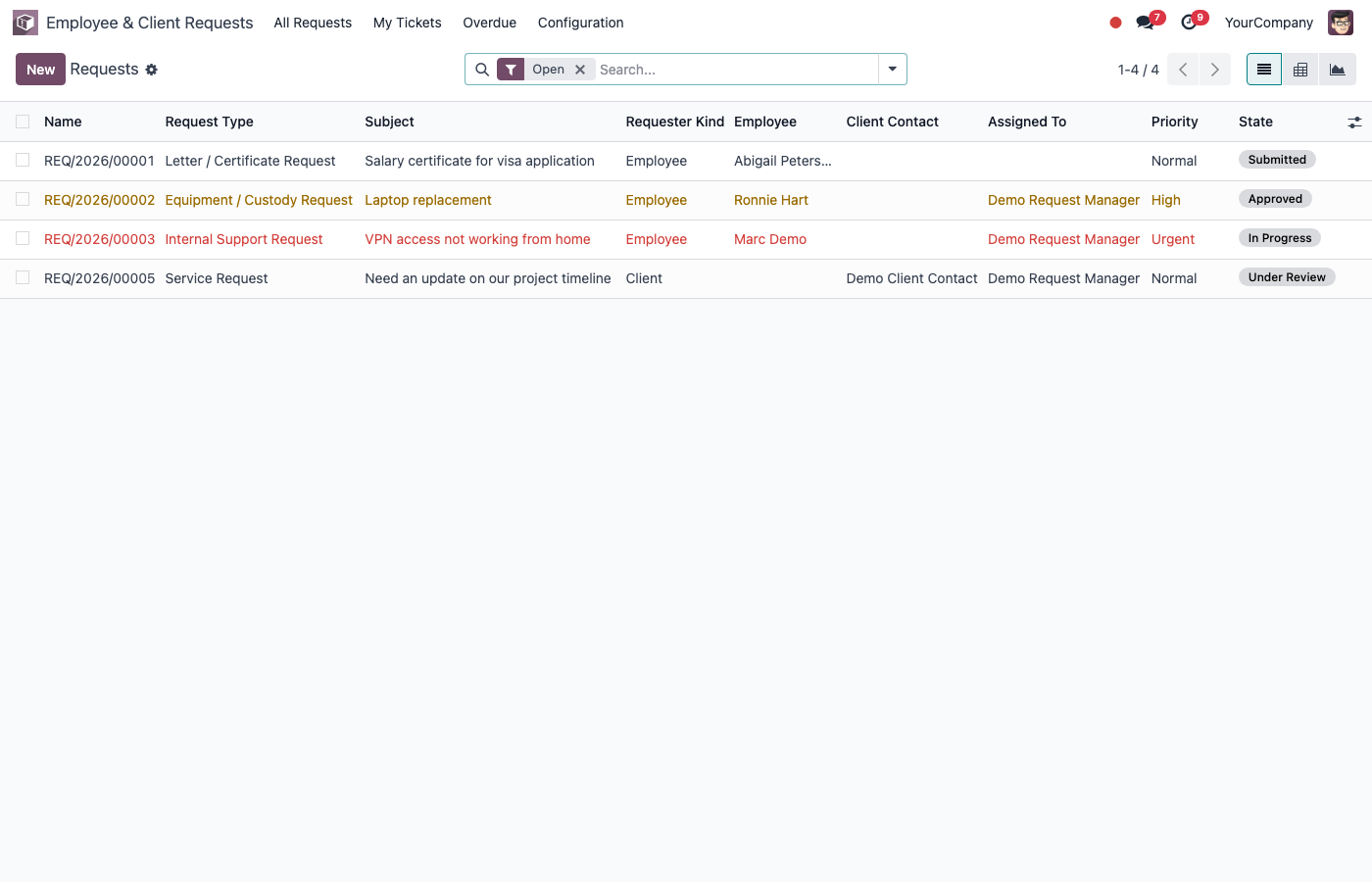Click the Urgent priority cell
This screenshot has width=1372, height=882.
[x=1172, y=239]
